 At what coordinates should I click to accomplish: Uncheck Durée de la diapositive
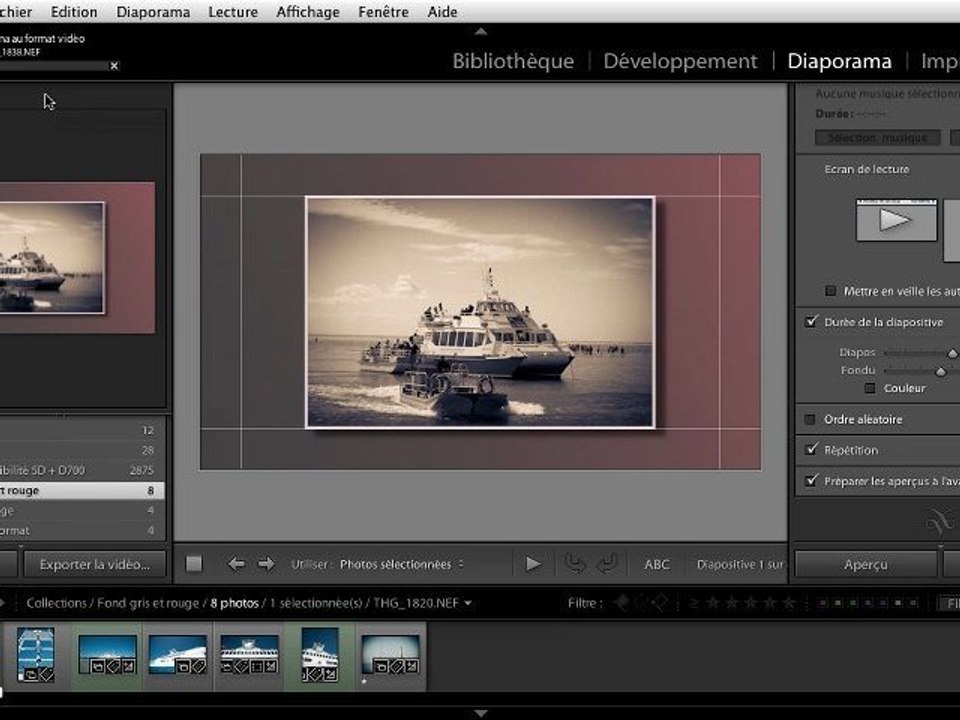pyautogui.click(x=812, y=321)
